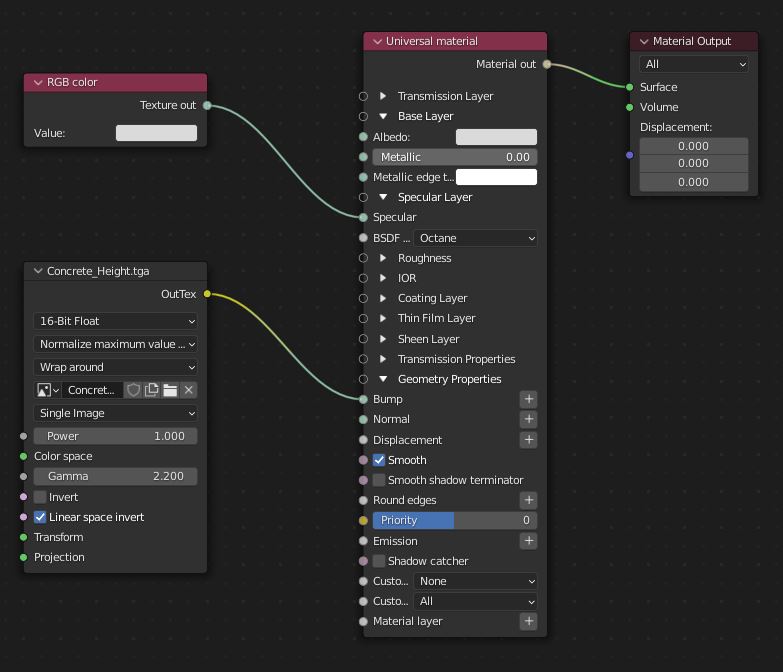Open the All target dropdown in Material Output
783x672 pixels.
pos(694,64)
